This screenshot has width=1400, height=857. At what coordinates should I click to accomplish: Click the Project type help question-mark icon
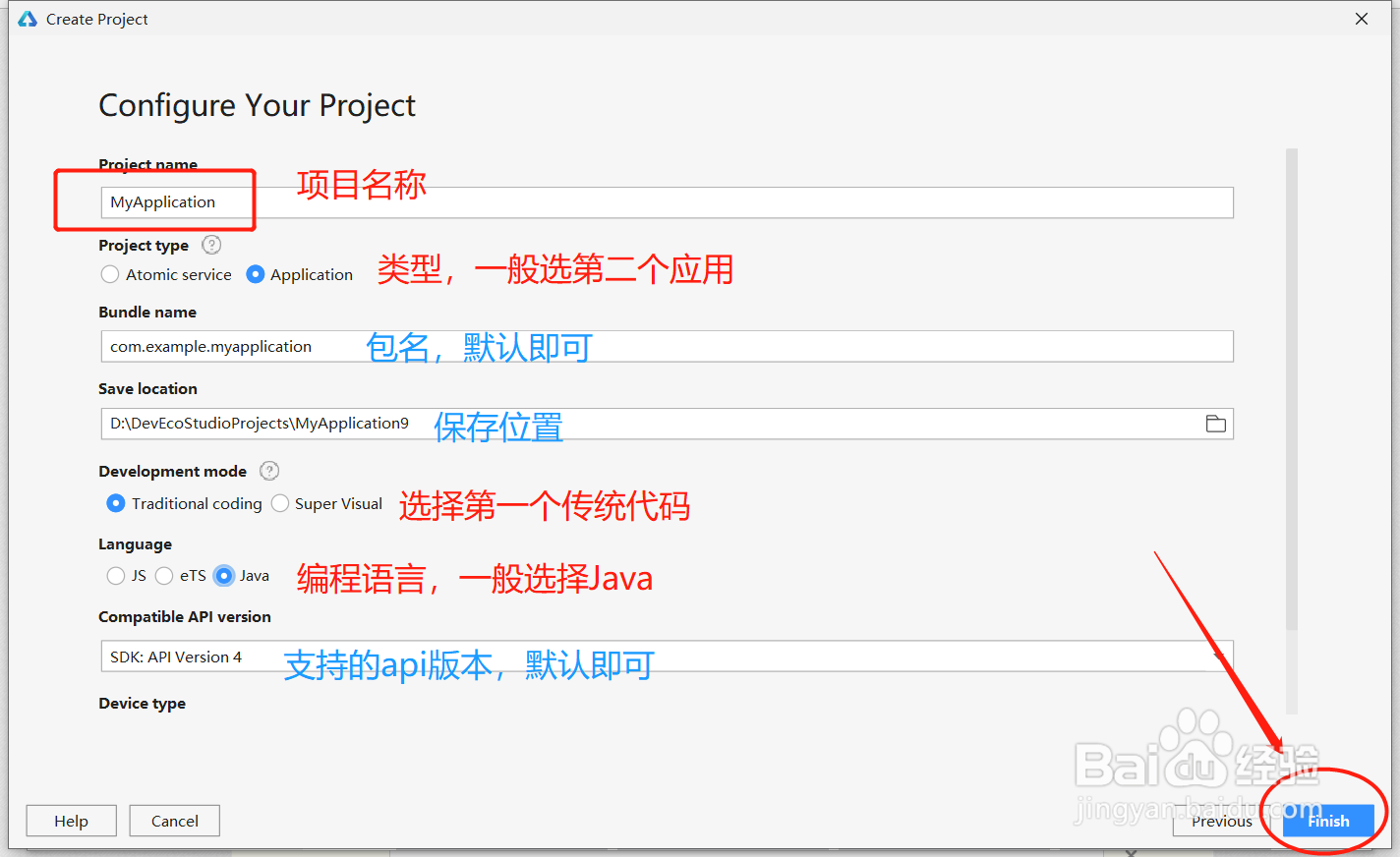(211, 245)
